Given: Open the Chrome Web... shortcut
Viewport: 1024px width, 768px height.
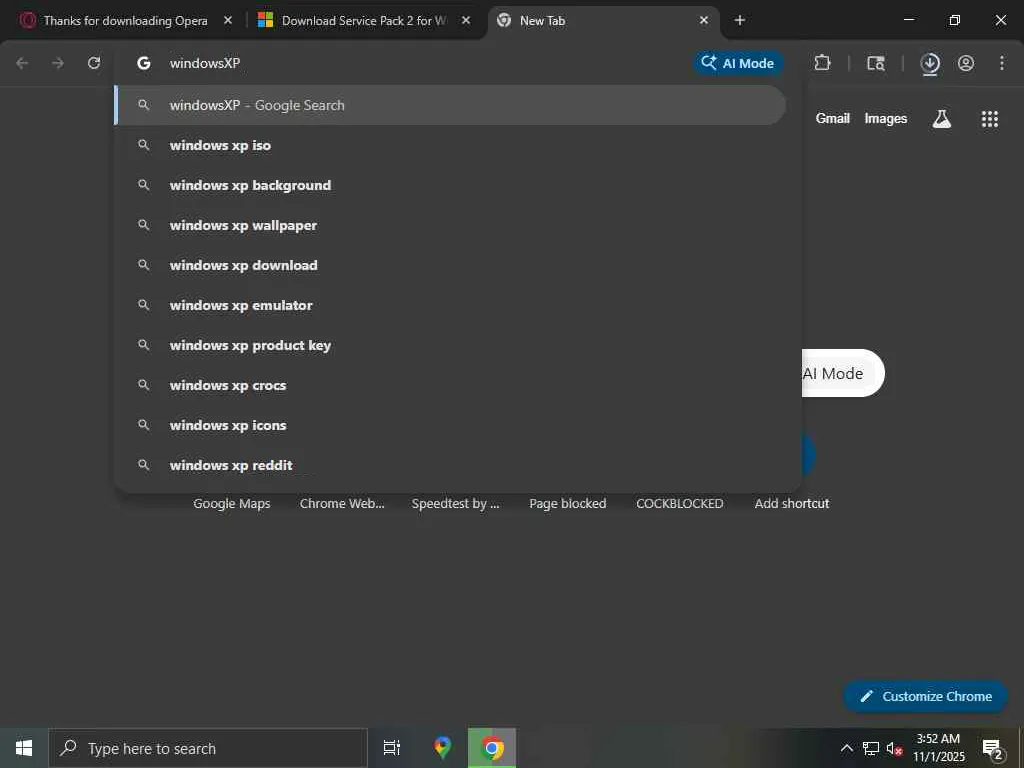Looking at the screenshot, I should pos(342,504).
